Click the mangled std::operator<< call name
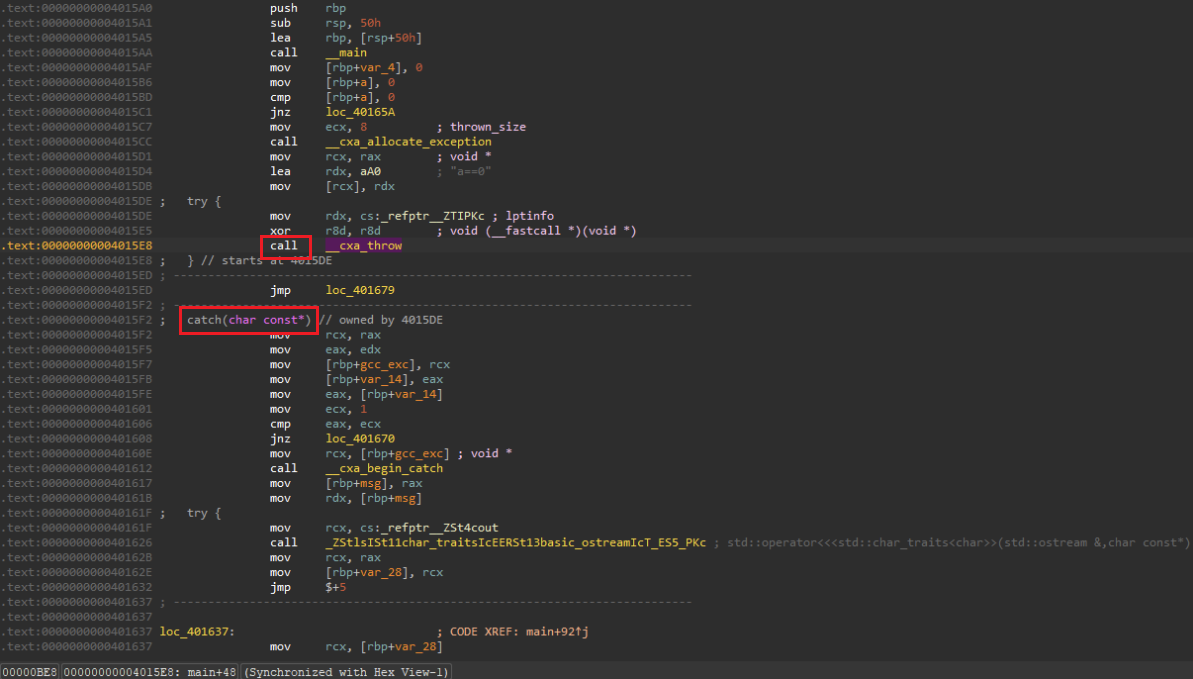1193x679 pixels. point(516,543)
